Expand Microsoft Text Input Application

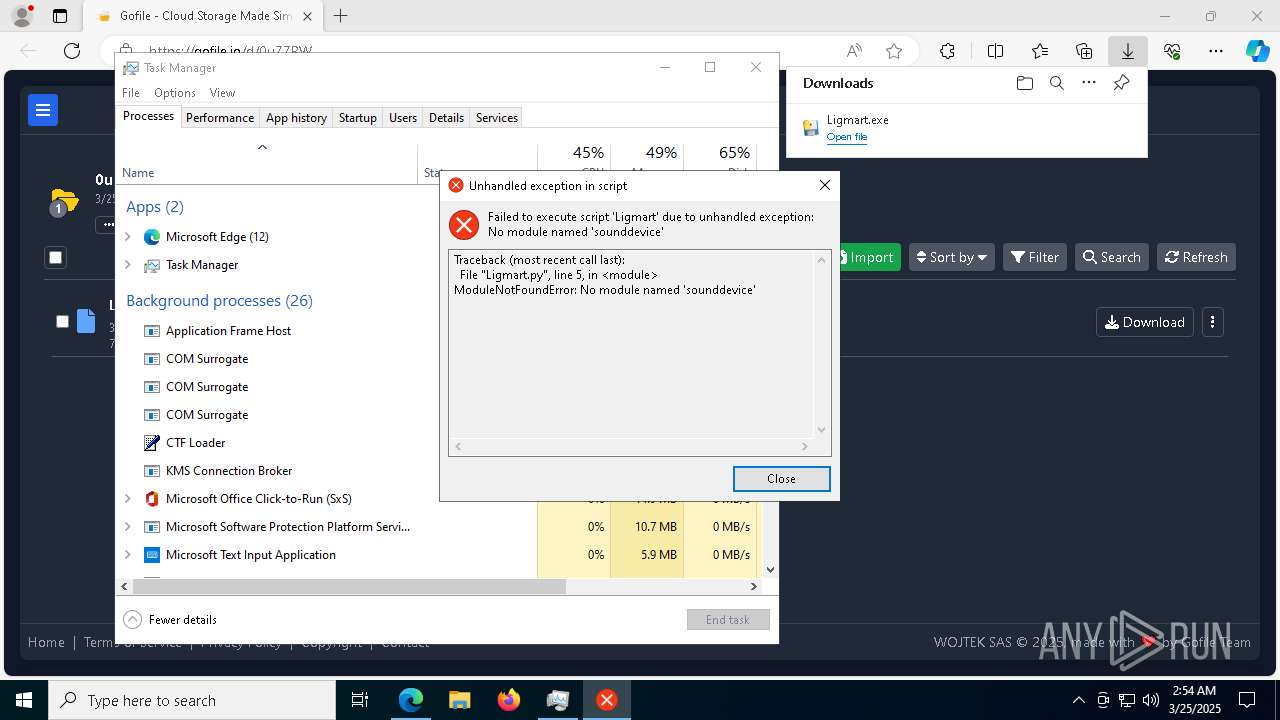(x=127, y=555)
